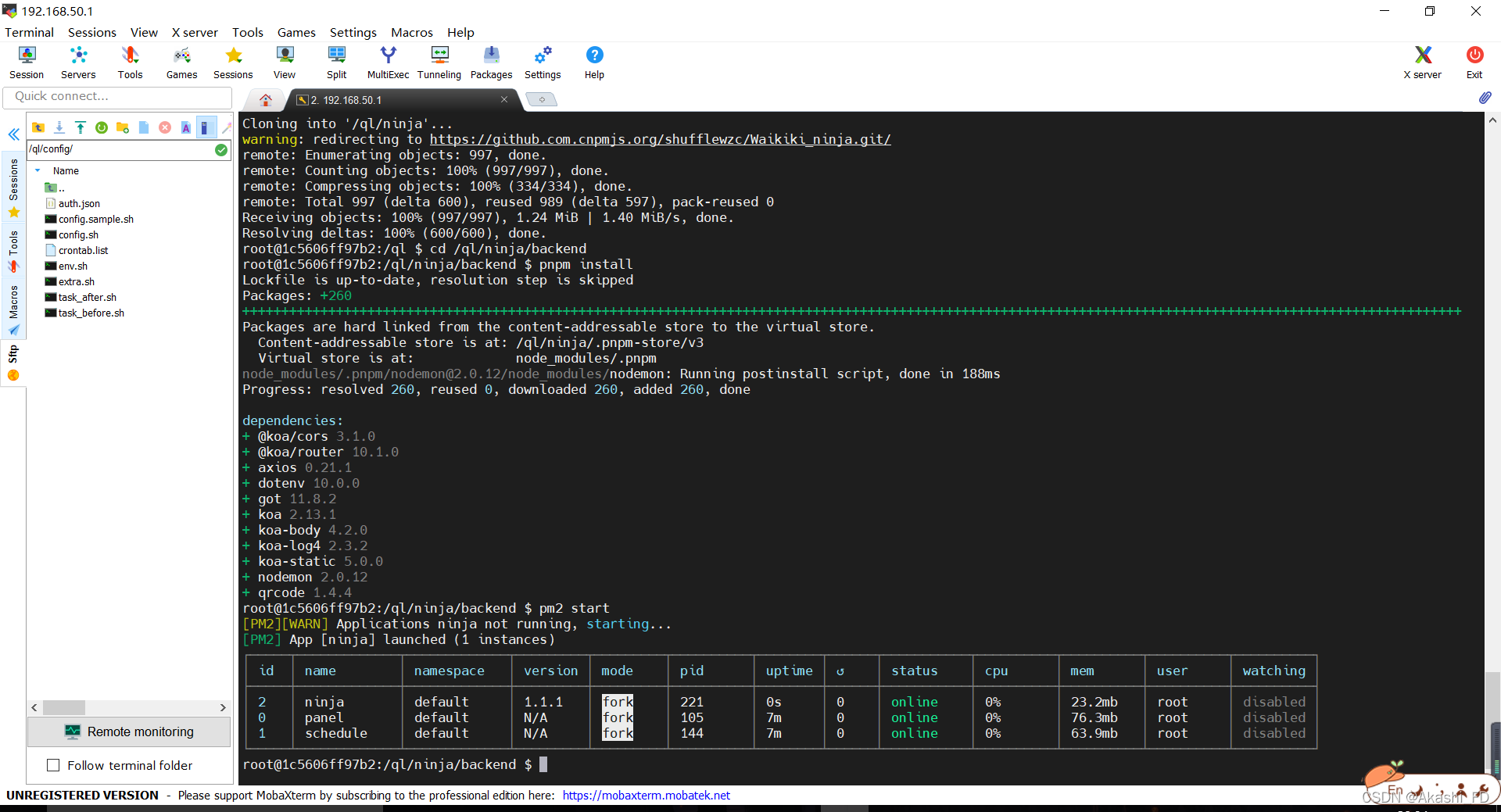The width and height of the screenshot is (1501, 812).
Task: Select config.sh in the file list
Action: tap(78, 234)
